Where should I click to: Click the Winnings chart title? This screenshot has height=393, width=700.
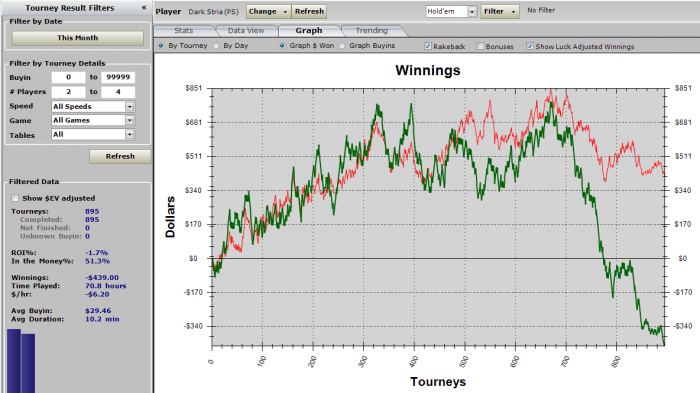point(428,71)
